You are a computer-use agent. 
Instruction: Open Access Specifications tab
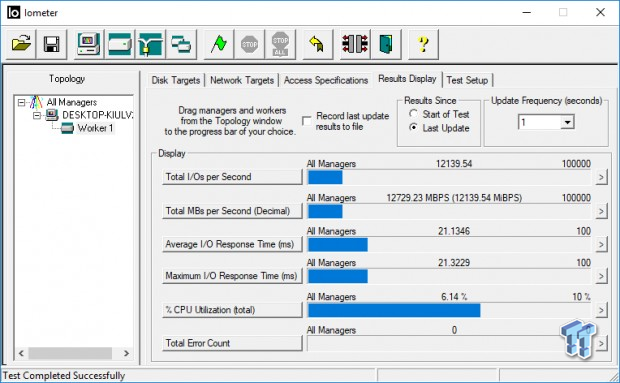coord(326,80)
